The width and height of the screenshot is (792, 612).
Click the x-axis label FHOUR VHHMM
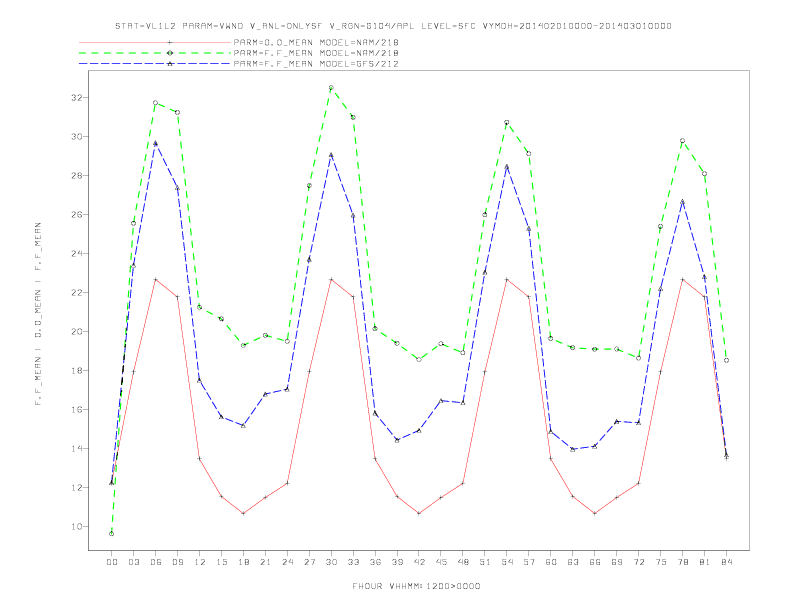click(x=416, y=586)
